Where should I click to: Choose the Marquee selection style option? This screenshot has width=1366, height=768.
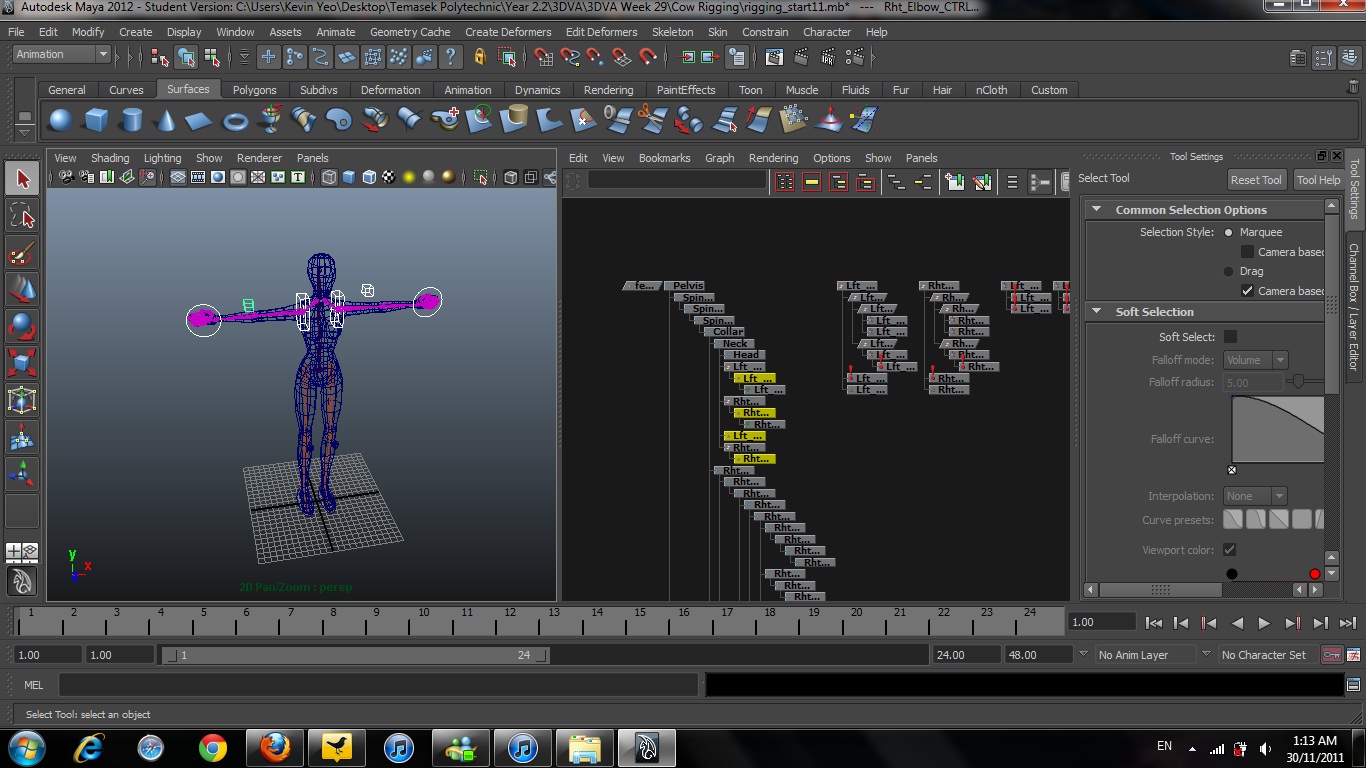tap(1229, 232)
